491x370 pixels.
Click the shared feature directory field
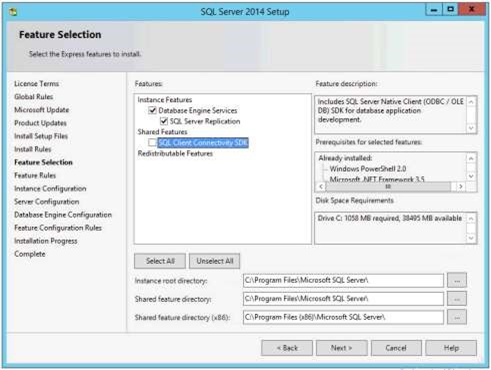pyautogui.click(x=343, y=299)
